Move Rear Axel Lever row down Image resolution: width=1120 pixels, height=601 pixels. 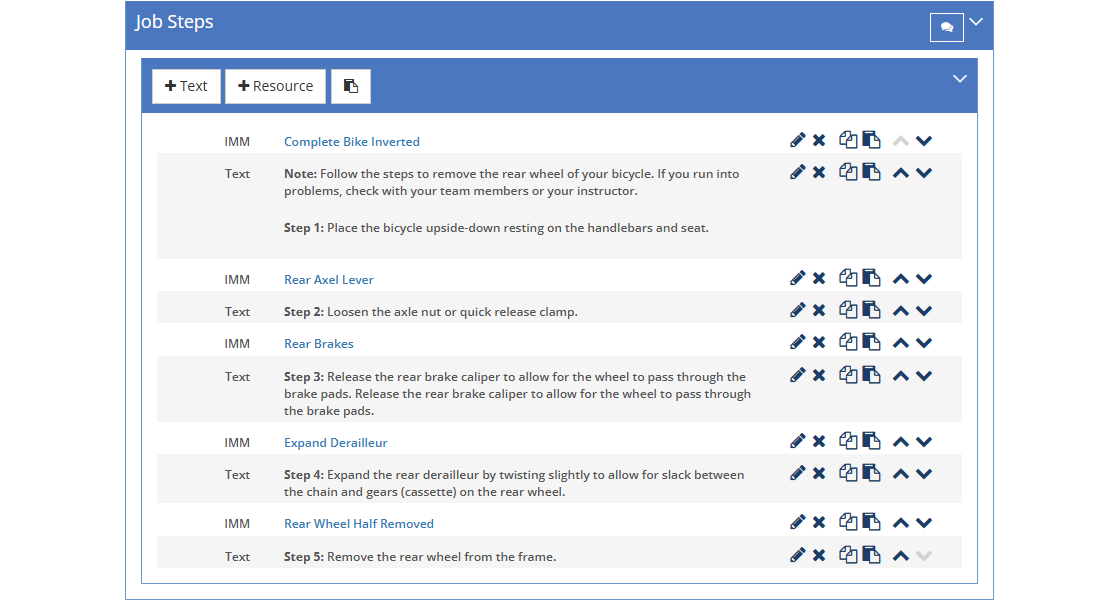point(924,279)
